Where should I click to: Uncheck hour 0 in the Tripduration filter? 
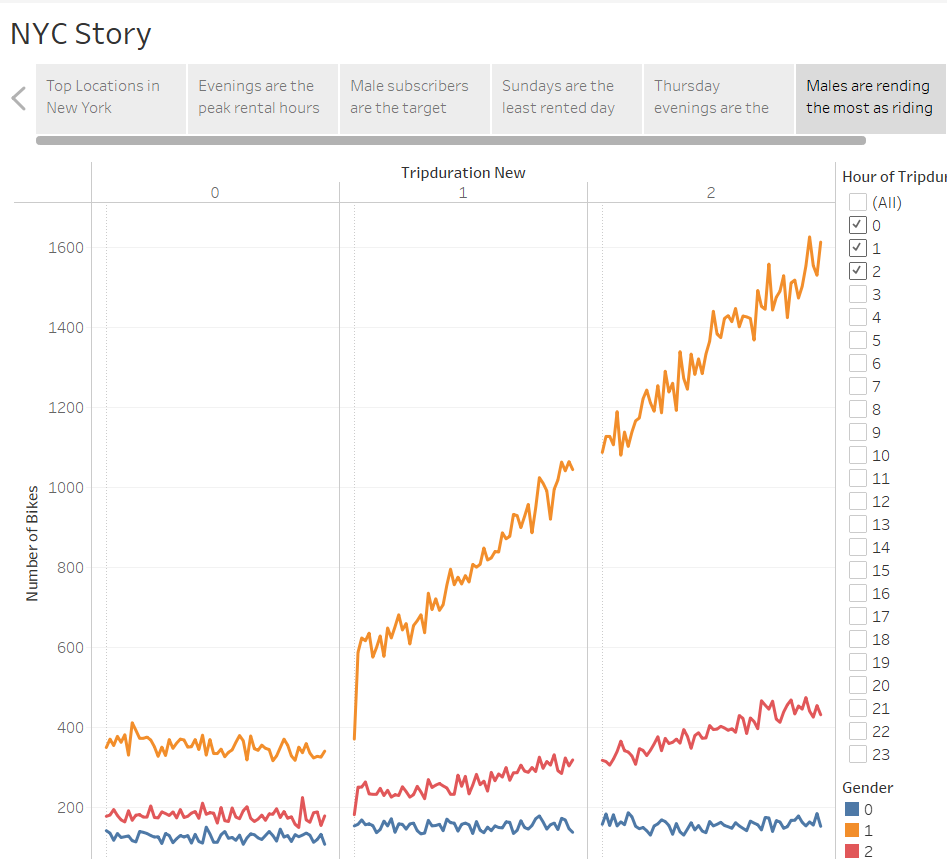[857, 224]
